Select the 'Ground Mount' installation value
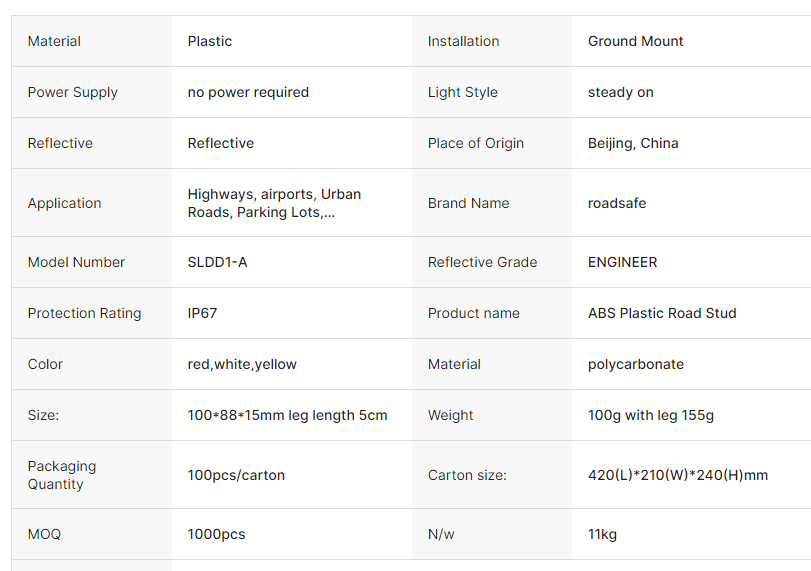811x571 pixels. pos(635,41)
